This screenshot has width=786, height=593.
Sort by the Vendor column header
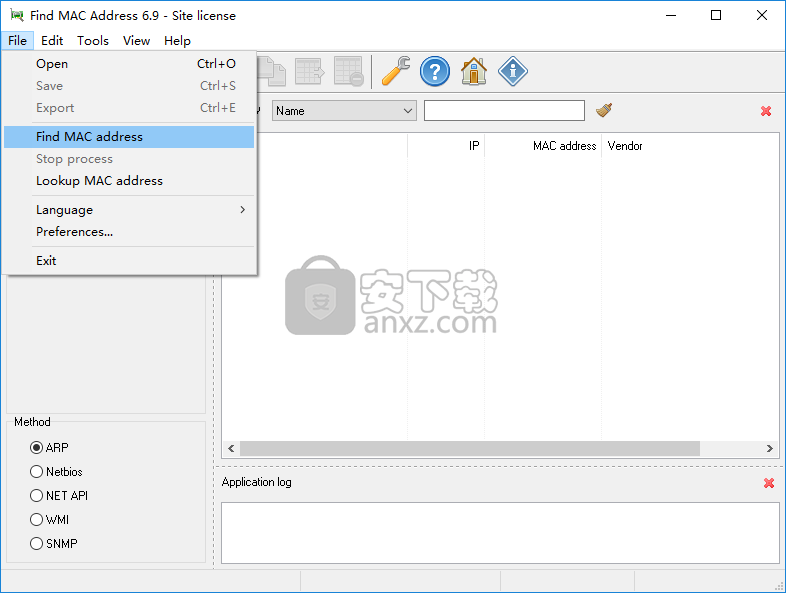tap(690, 146)
